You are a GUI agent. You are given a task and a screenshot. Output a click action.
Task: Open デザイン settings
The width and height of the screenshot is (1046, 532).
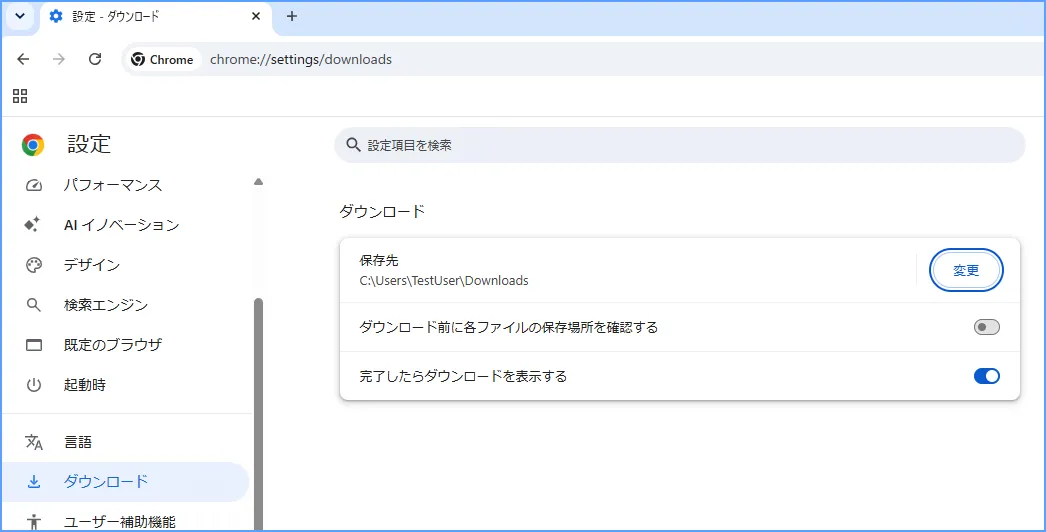[125, 265]
